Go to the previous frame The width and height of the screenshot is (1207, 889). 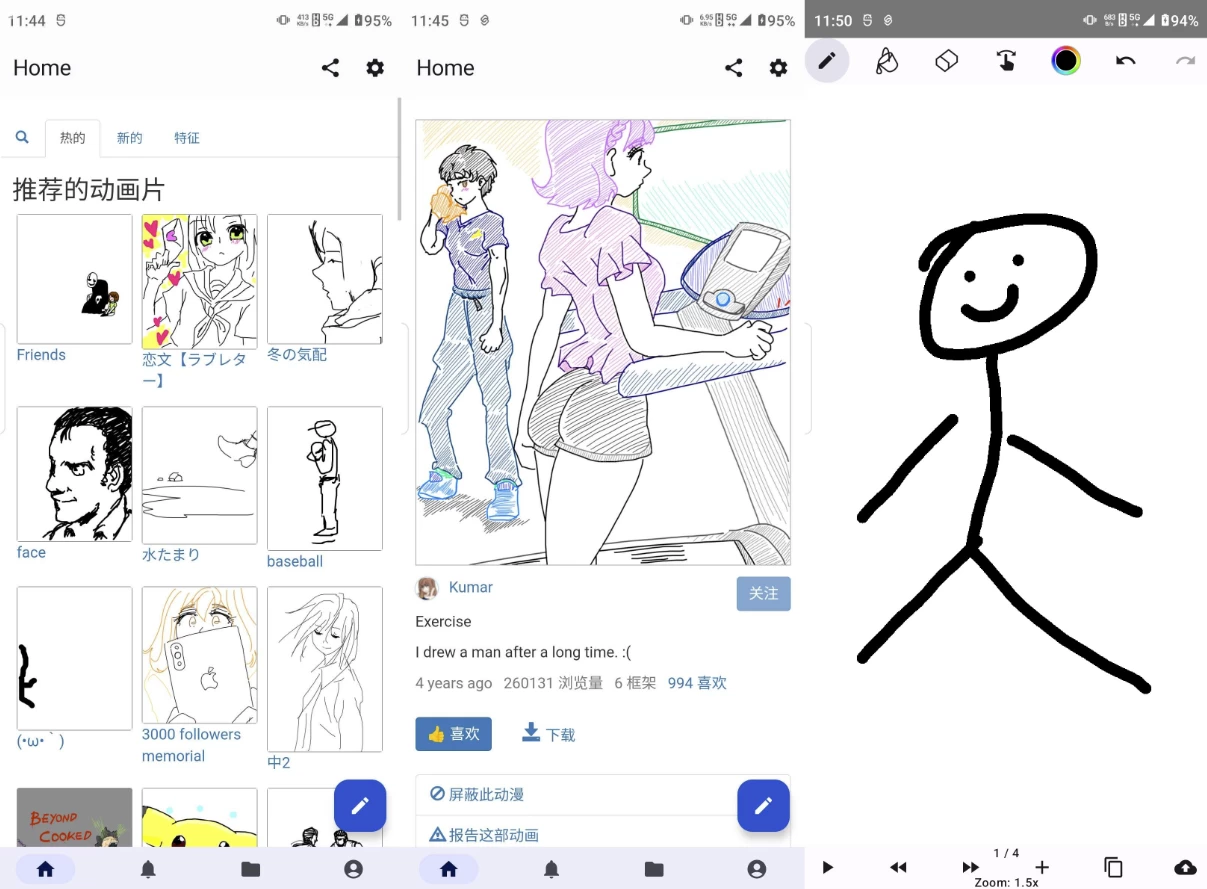tap(898, 867)
